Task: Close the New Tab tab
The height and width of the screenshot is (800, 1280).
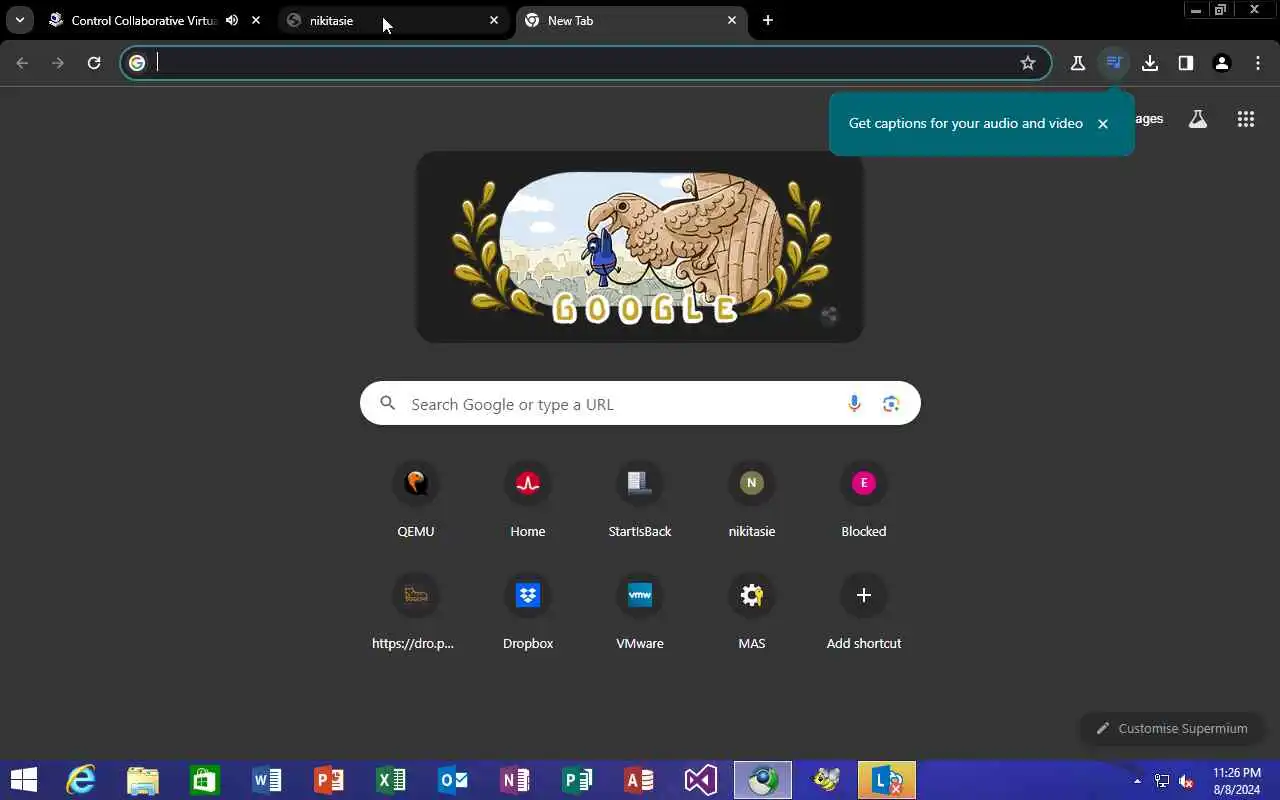Action: tap(732, 20)
